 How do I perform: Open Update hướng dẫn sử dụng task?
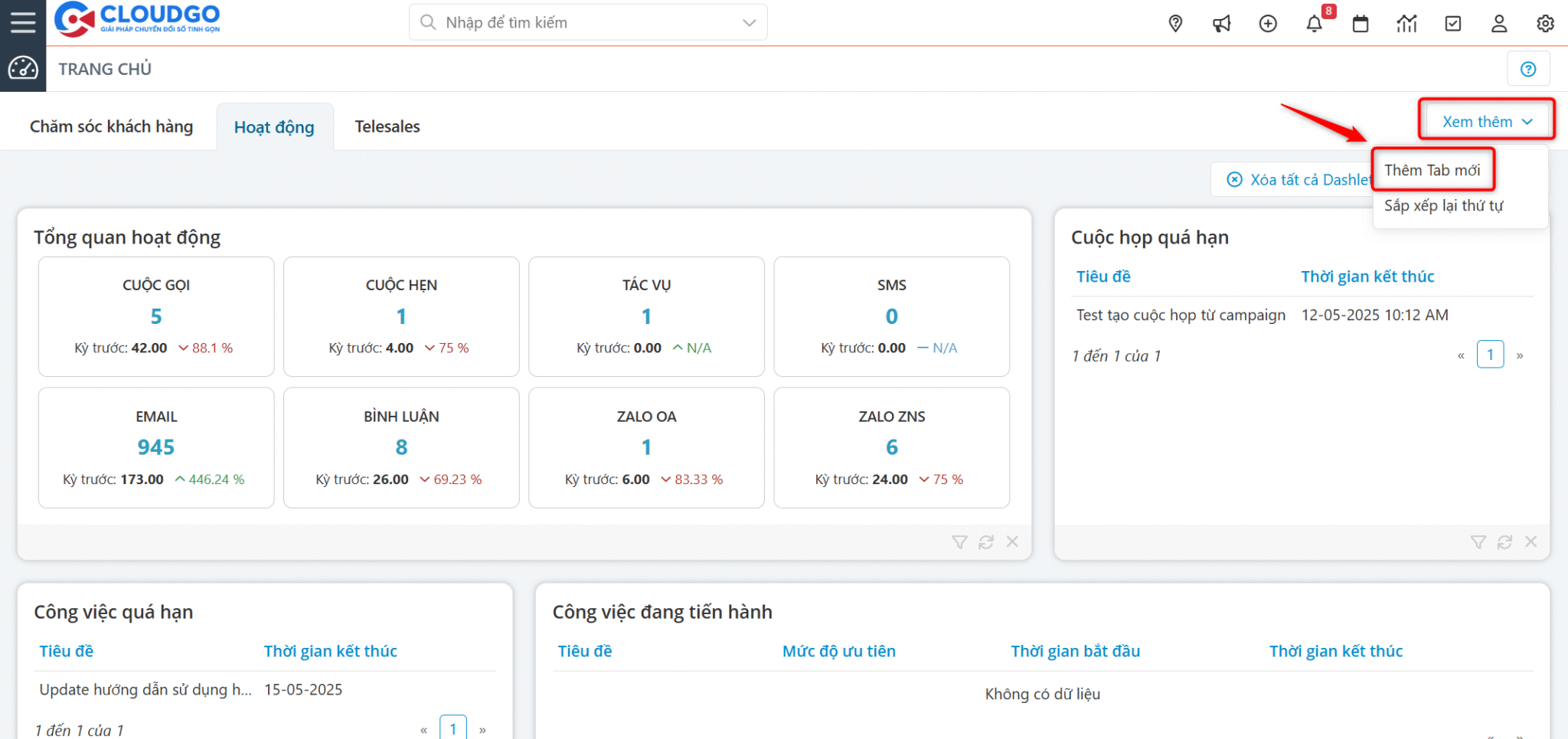pos(145,689)
